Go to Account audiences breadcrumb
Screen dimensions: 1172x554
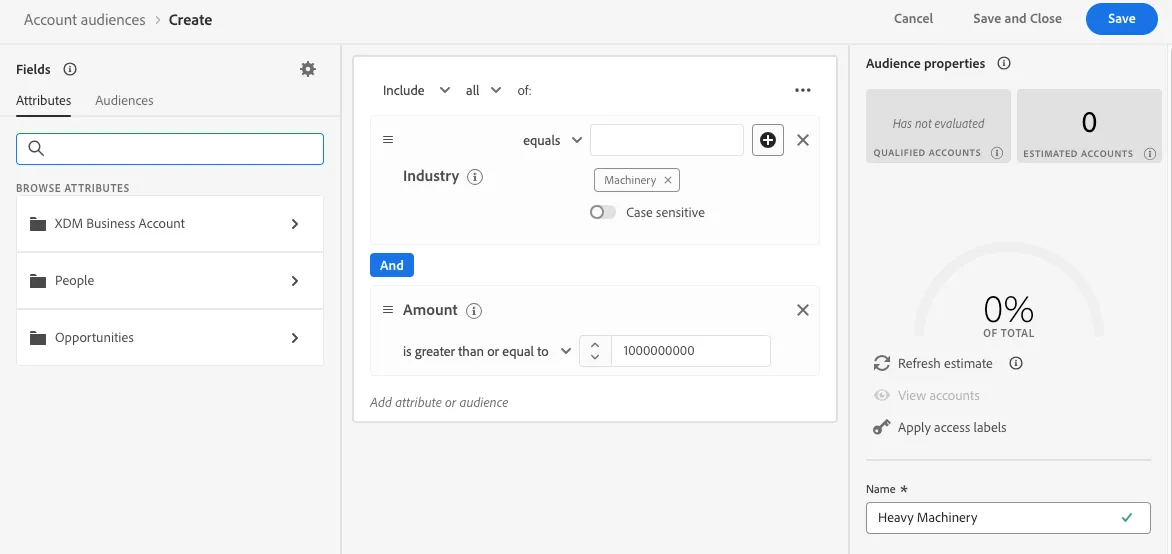(x=84, y=19)
